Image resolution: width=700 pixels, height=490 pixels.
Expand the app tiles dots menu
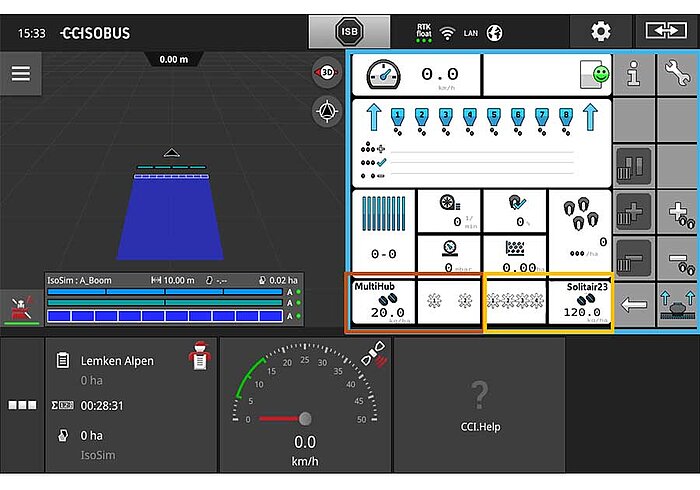click(21, 405)
